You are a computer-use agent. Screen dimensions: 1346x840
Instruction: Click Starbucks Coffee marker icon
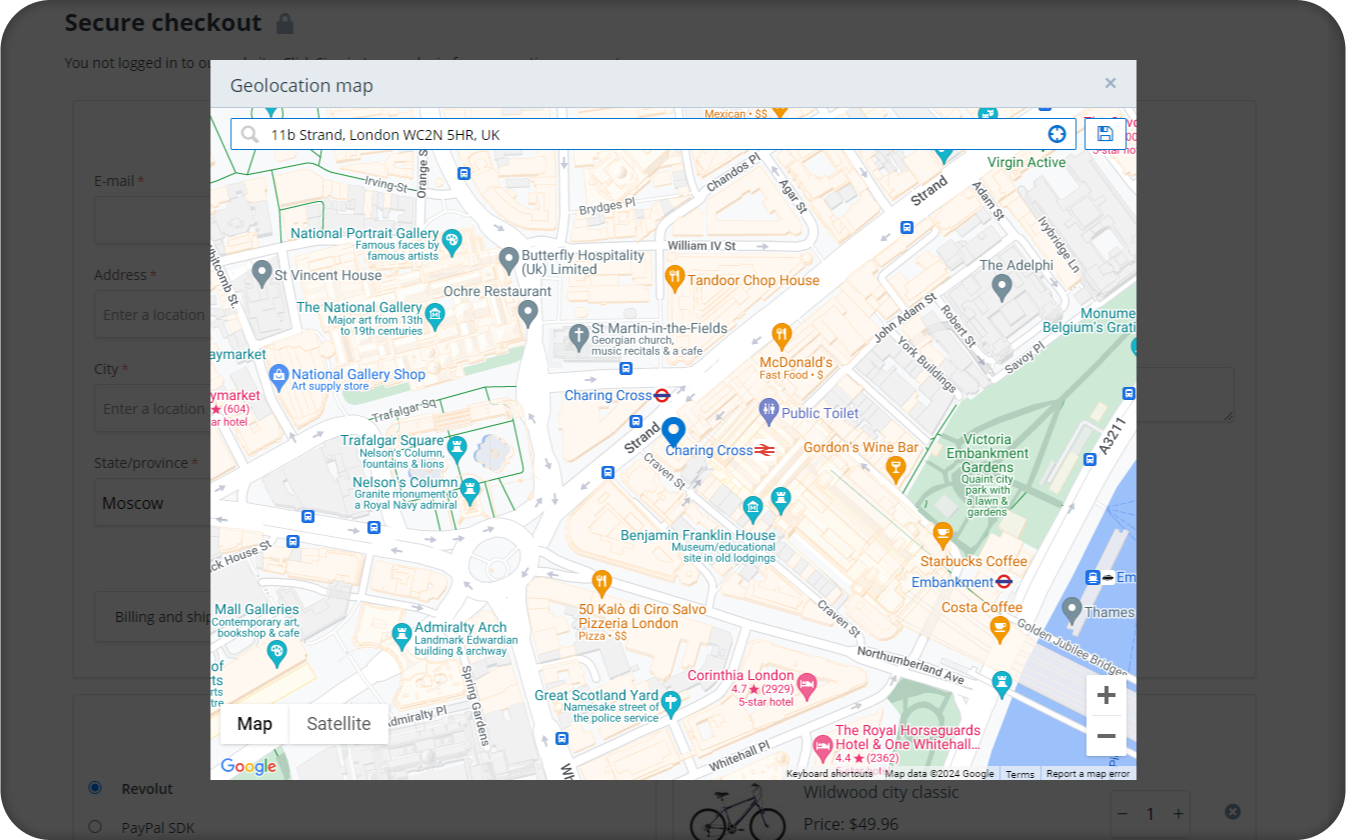click(942, 535)
